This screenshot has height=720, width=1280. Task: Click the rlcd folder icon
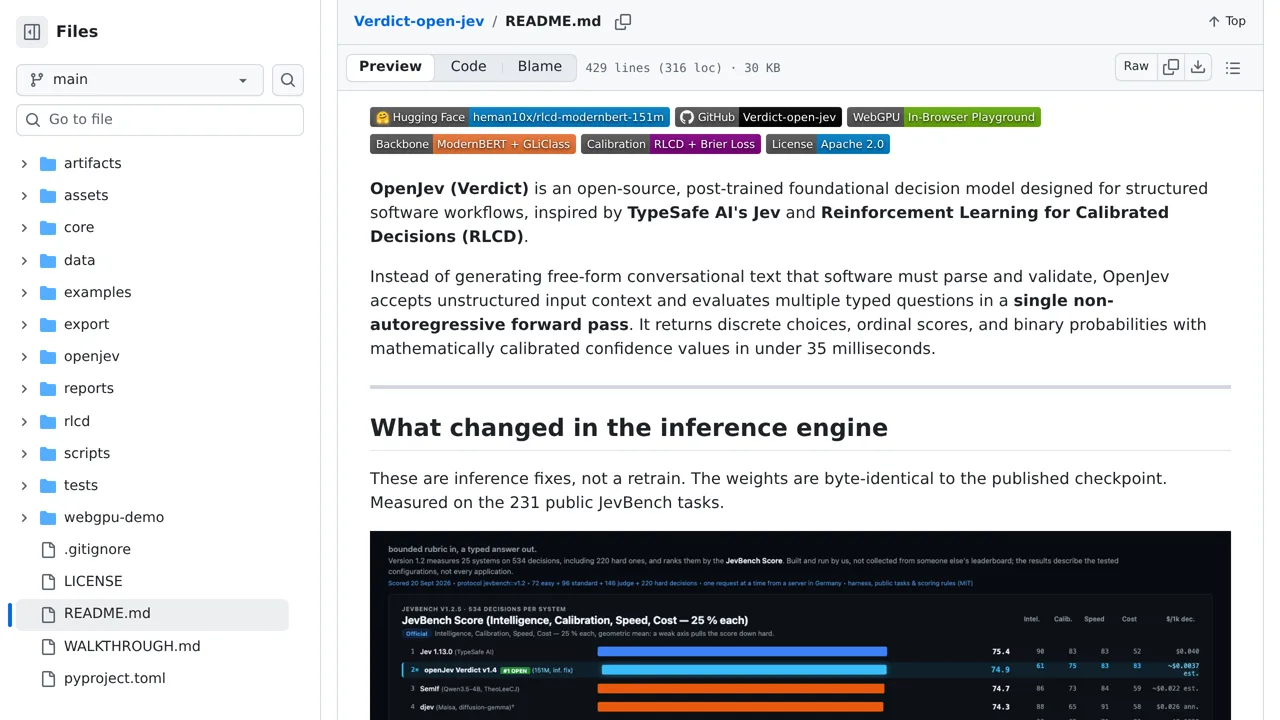click(x=48, y=421)
